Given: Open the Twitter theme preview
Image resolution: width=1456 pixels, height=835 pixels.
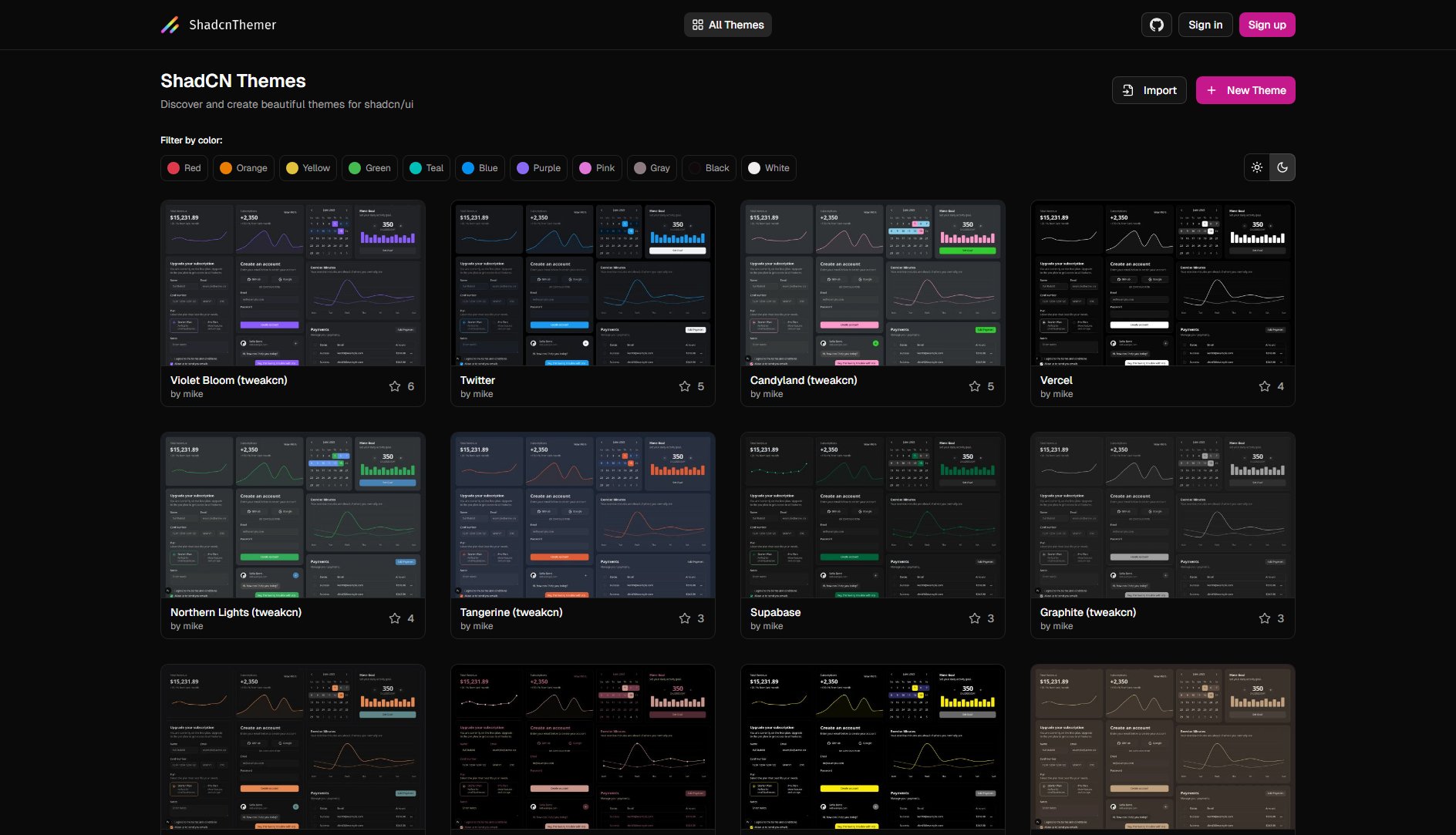Looking at the screenshot, I should point(582,285).
